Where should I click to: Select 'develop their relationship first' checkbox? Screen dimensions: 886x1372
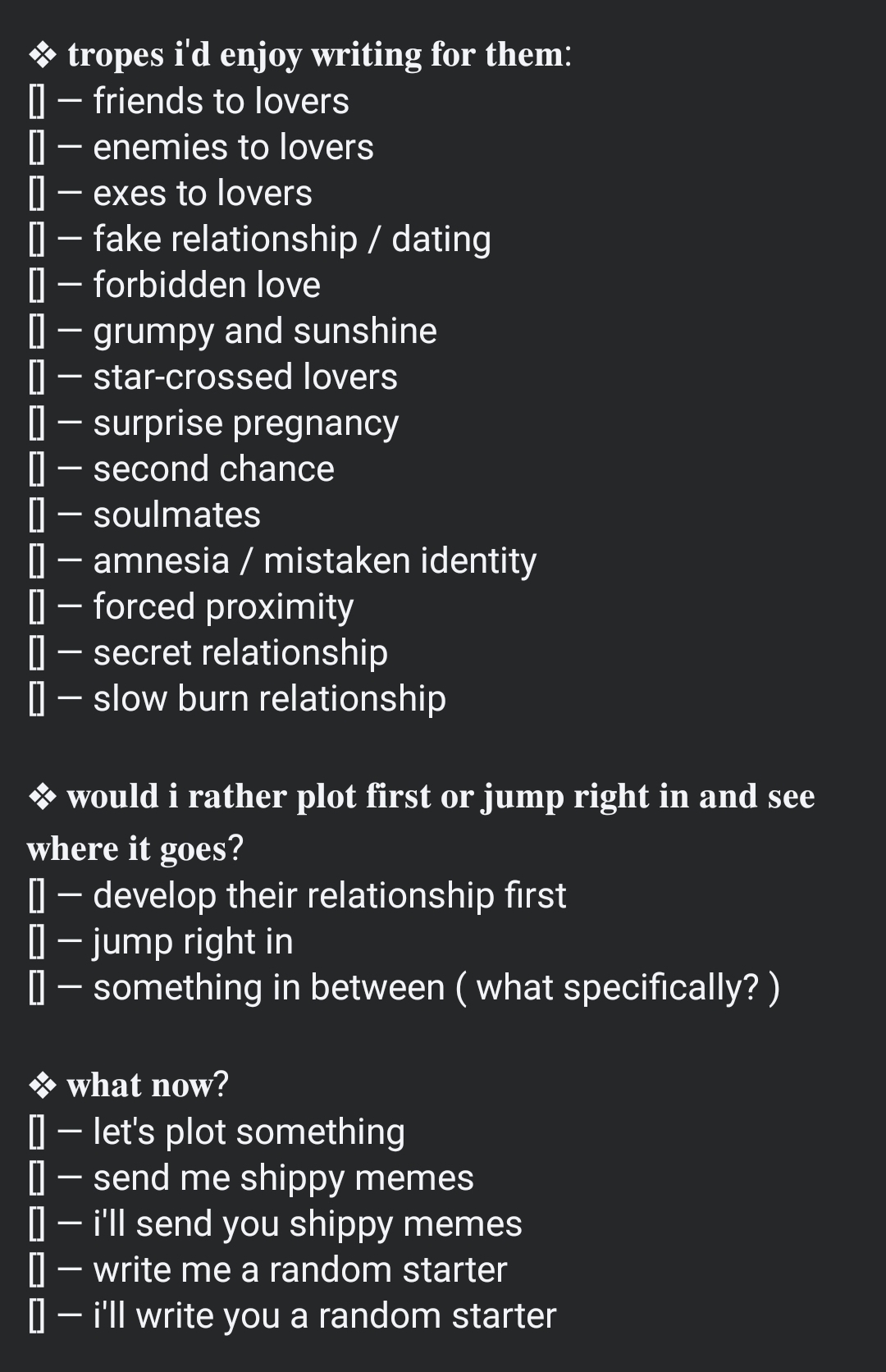[x=37, y=897]
